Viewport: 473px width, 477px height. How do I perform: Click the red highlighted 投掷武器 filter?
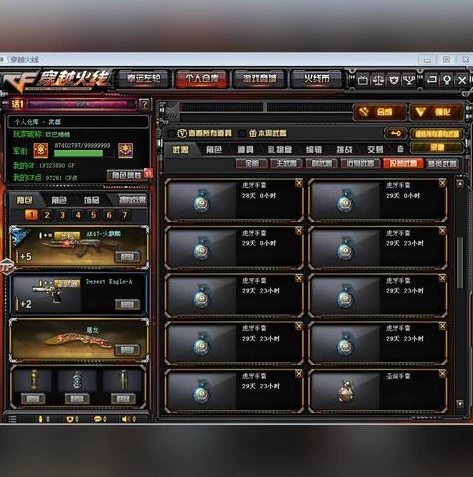pyautogui.click(x=403, y=163)
